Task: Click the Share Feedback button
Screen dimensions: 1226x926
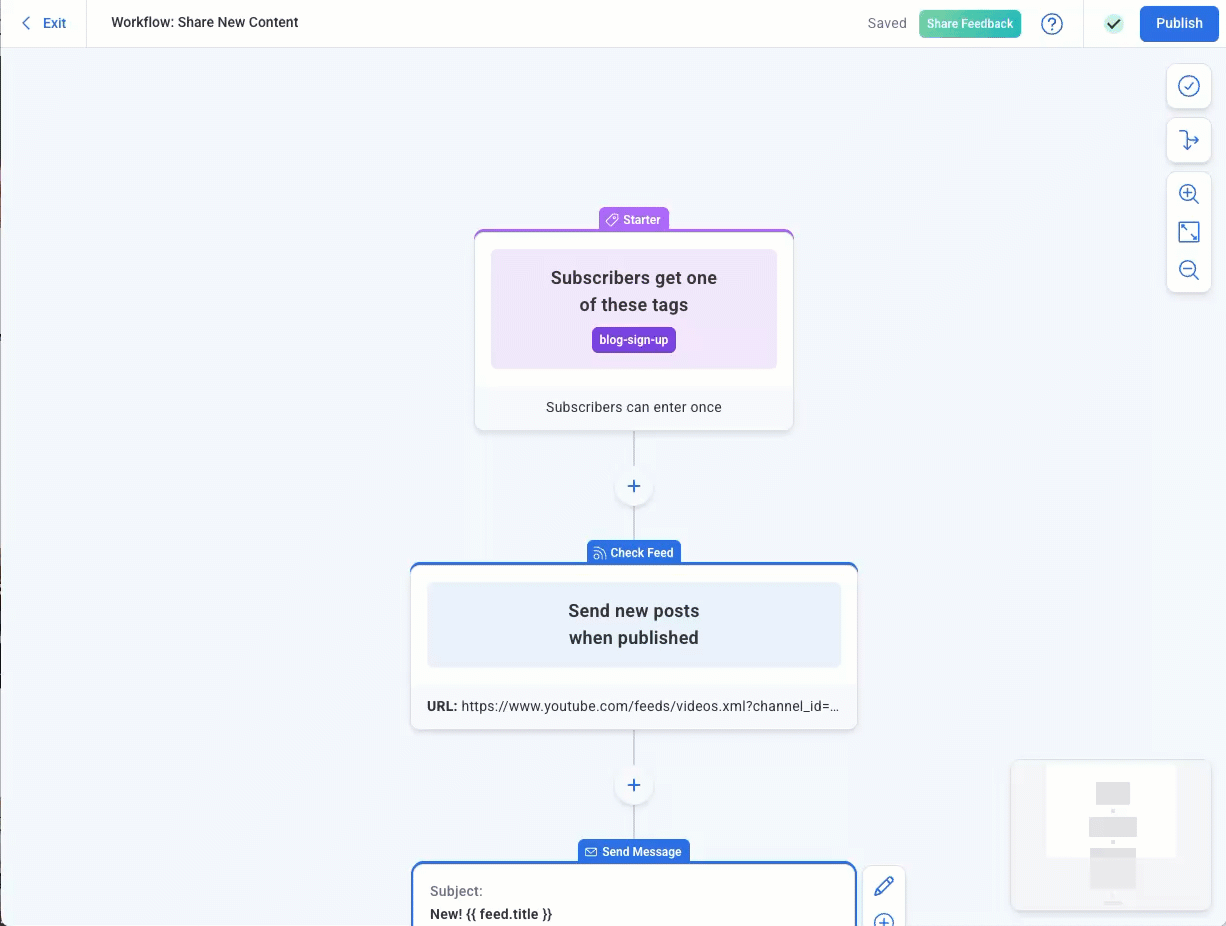Action: coord(969,24)
